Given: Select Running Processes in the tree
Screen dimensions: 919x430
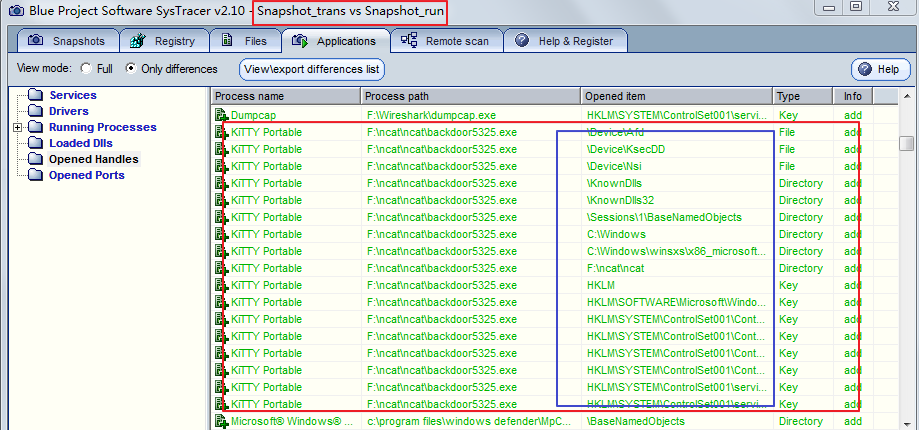Looking at the screenshot, I should click(x=103, y=127).
